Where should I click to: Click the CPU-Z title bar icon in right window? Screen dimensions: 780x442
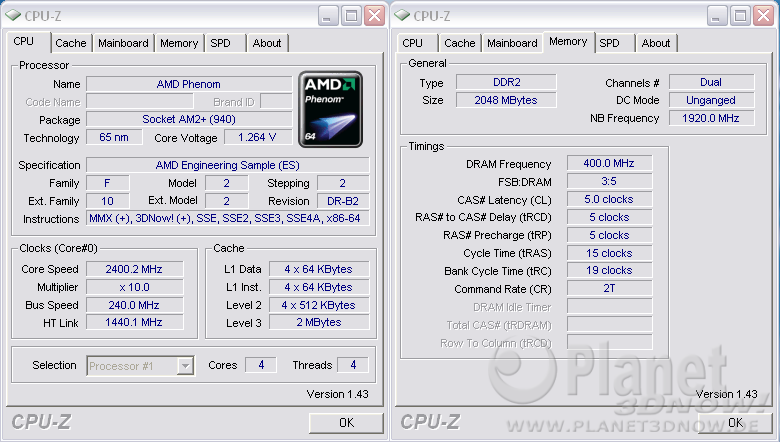pyautogui.click(x=402, y=15)
